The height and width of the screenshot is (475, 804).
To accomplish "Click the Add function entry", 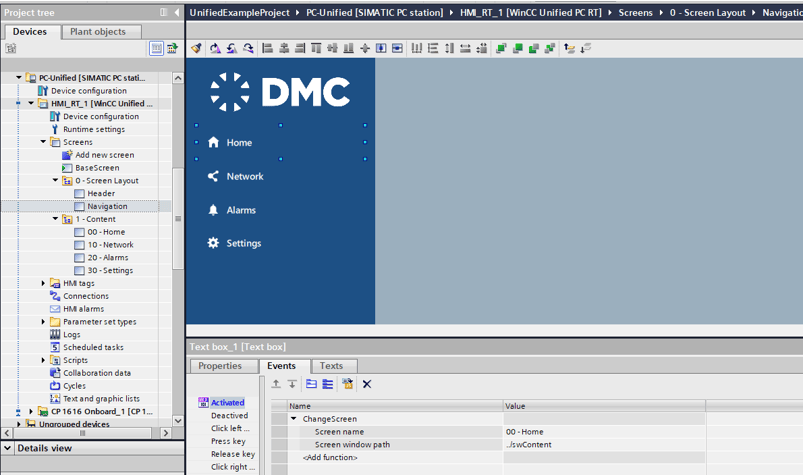I will point(330,457).
